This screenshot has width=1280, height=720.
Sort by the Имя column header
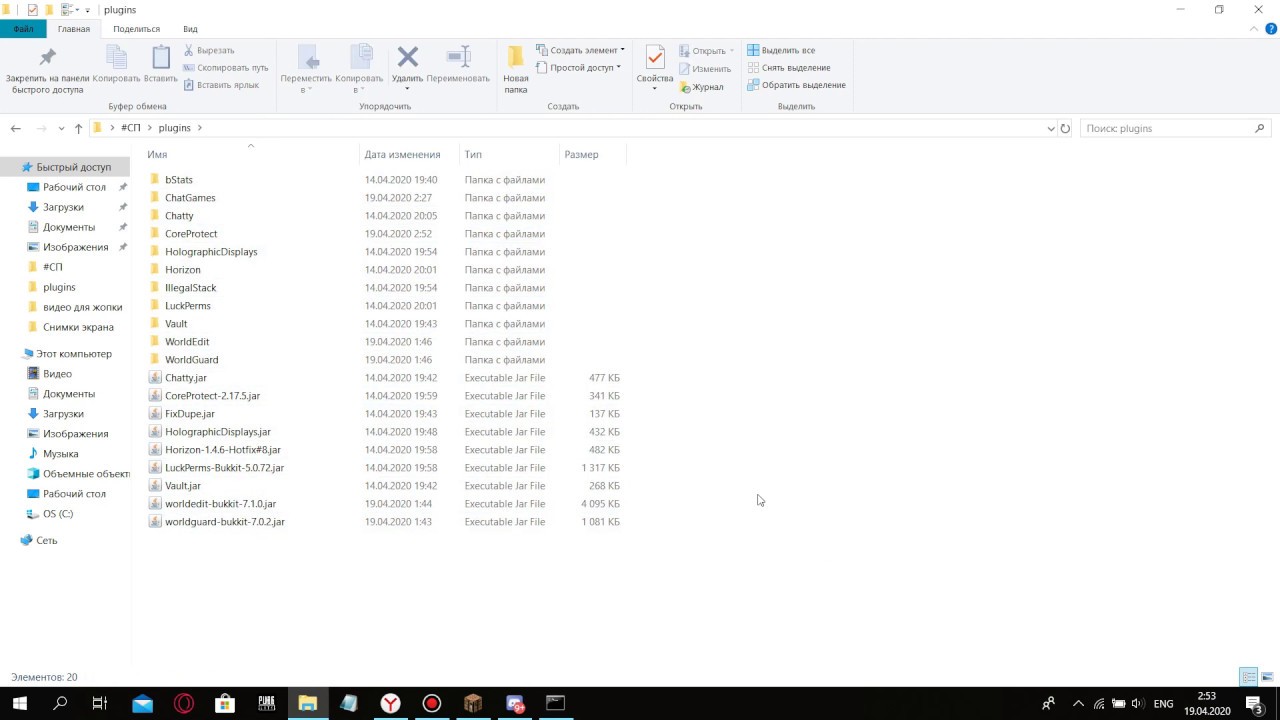click(157, 155)
